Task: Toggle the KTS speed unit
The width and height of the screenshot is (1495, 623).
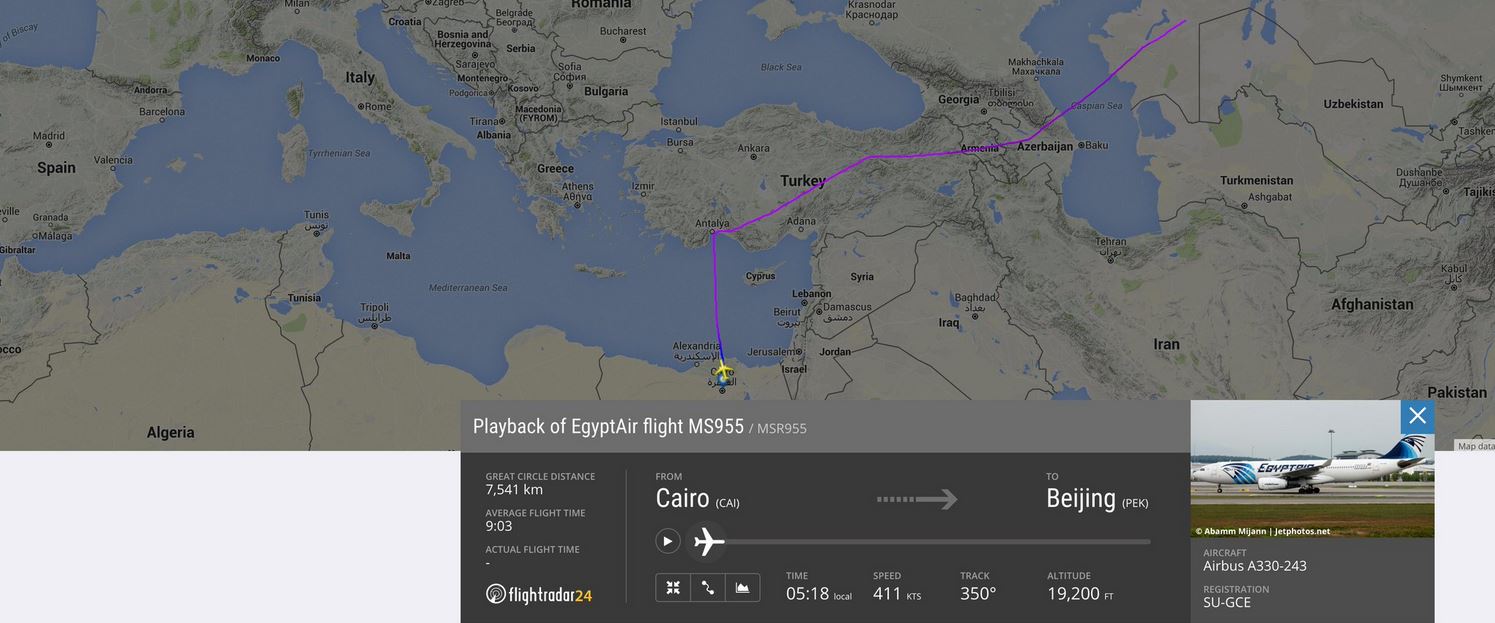Action: [913, 597]
